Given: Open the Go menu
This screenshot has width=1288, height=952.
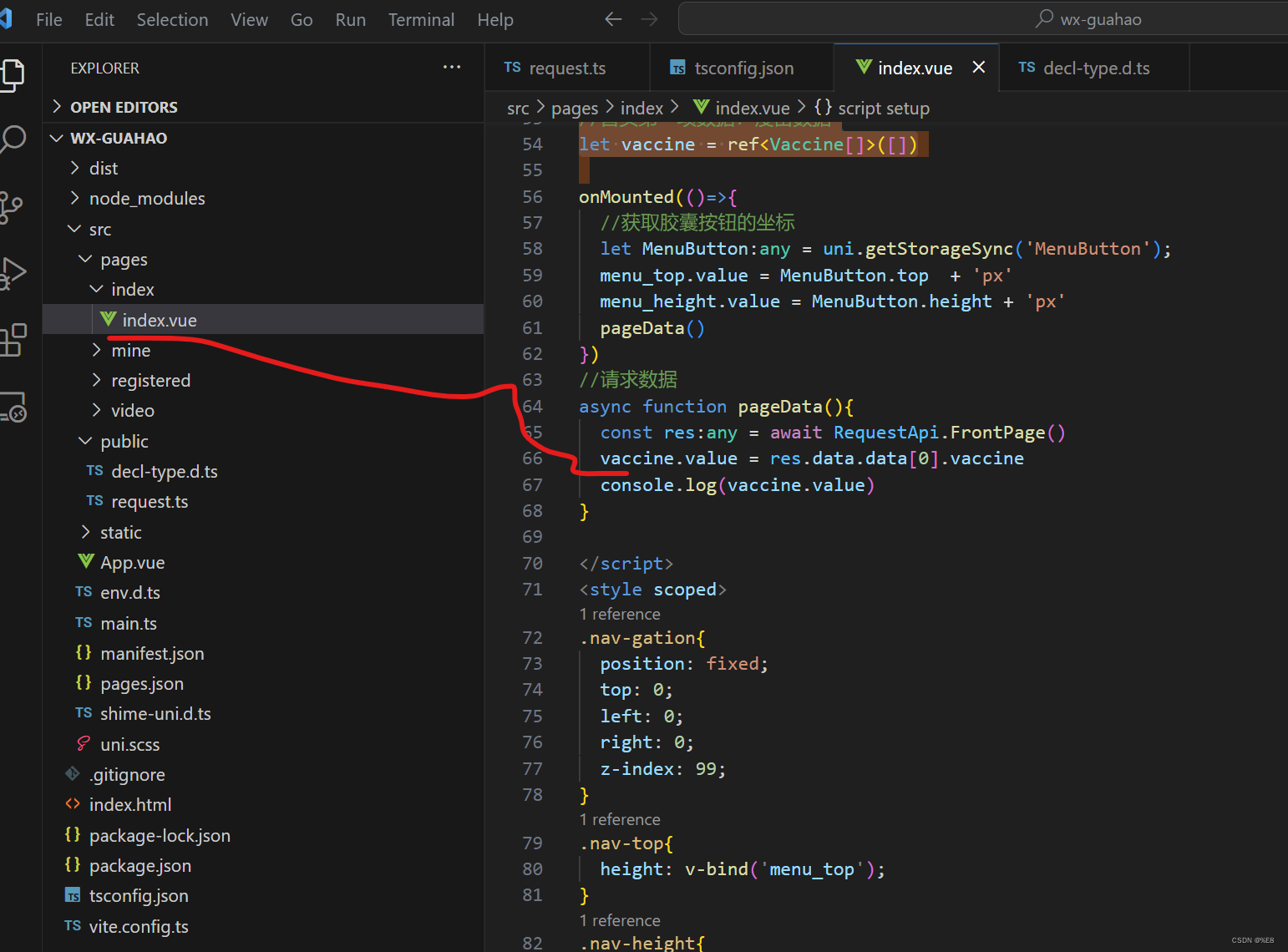Looking at the screenshot, I should coord(302,19).
